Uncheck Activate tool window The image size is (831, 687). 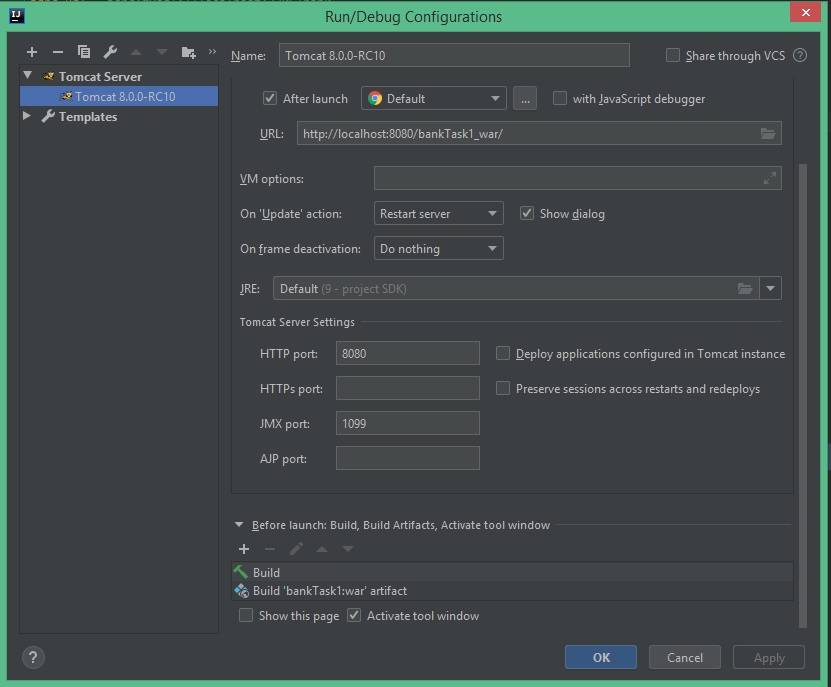coord(354,615)
